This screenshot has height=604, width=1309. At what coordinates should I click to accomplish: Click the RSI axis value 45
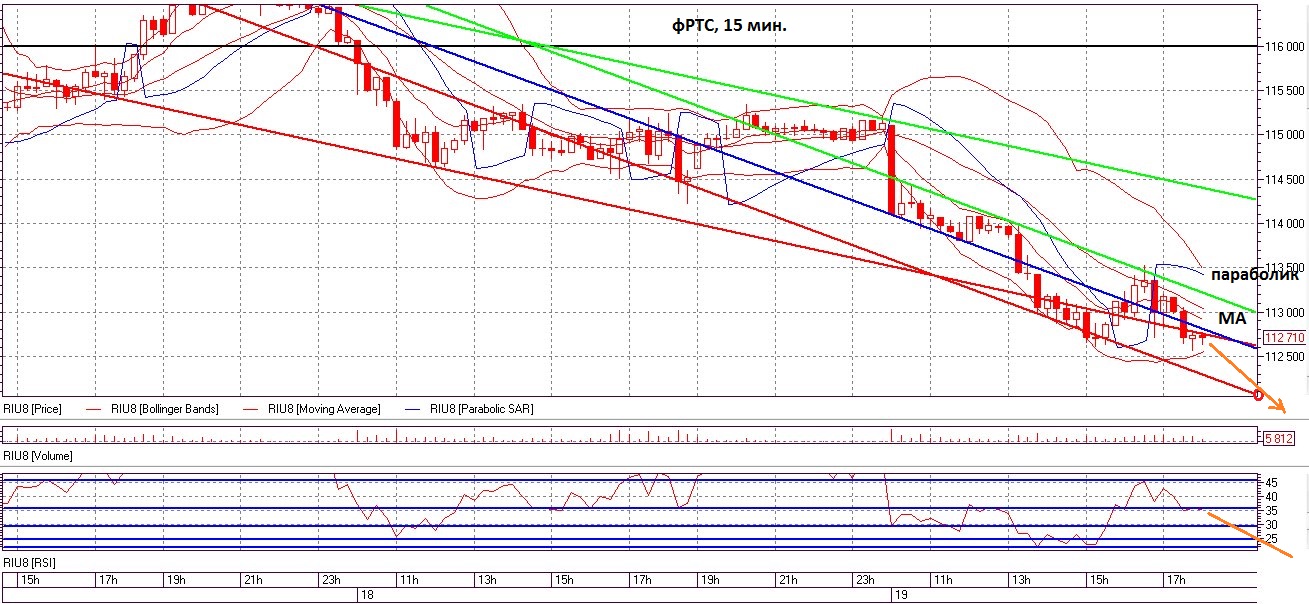1272,481
